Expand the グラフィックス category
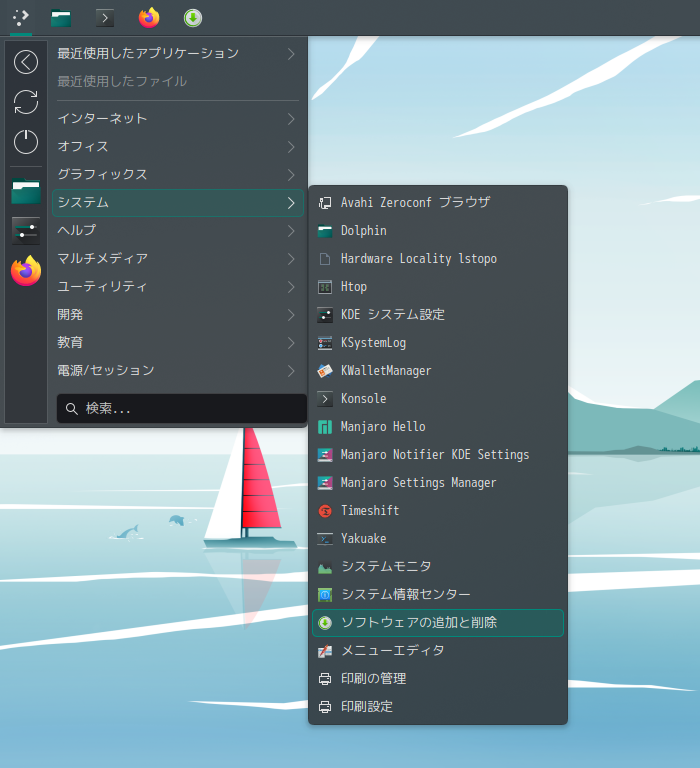This screenshot has width=700, height=768. (x=178, y=174)
